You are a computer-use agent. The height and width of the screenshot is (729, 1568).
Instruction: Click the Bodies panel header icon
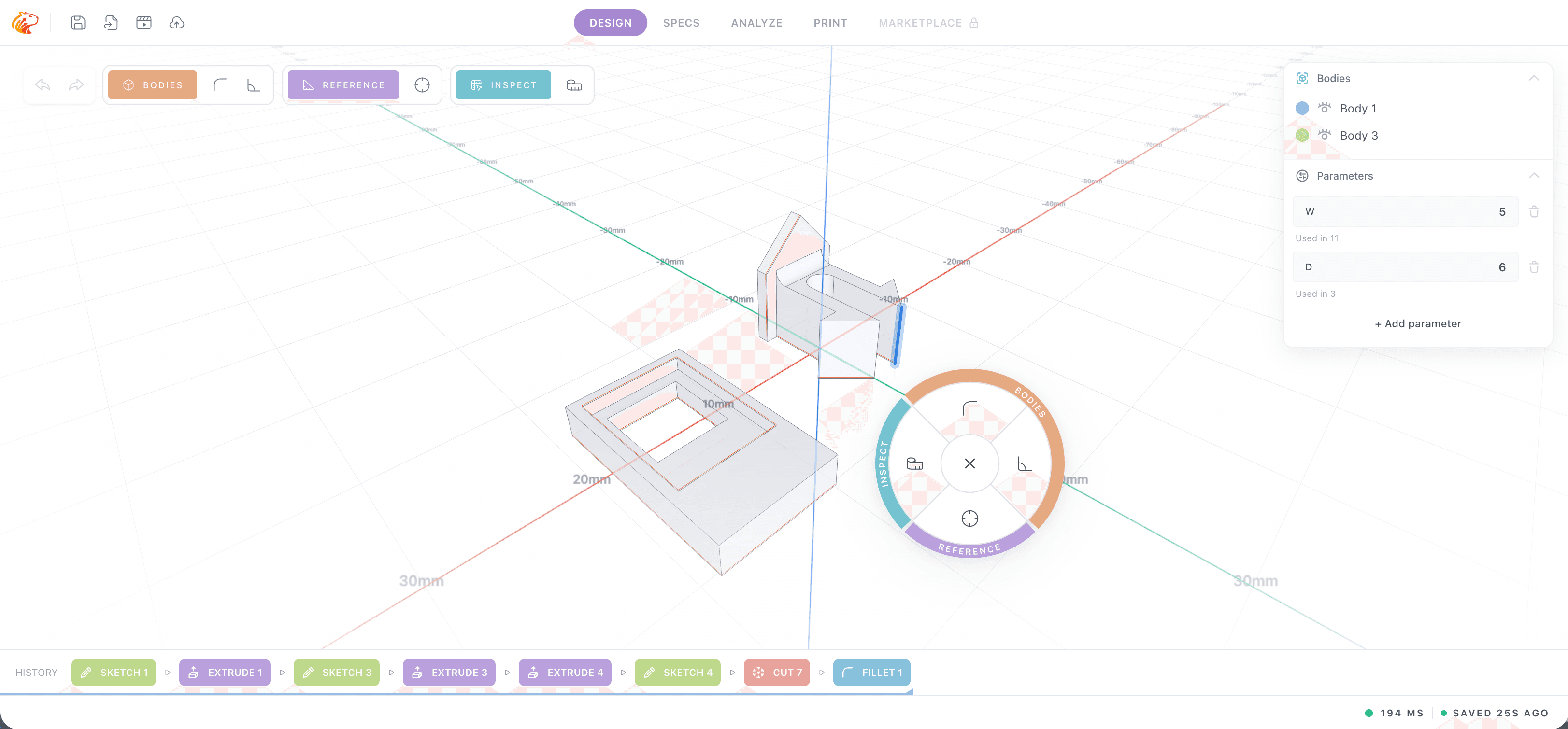(x=1302, y=78)
